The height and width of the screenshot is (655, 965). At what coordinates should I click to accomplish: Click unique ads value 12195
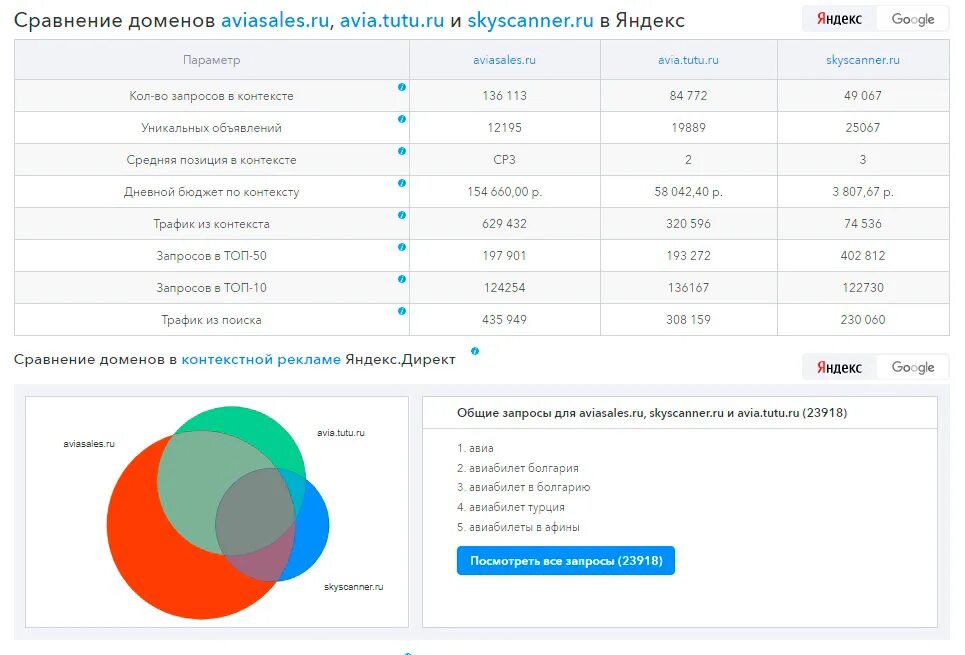[504, 128]
